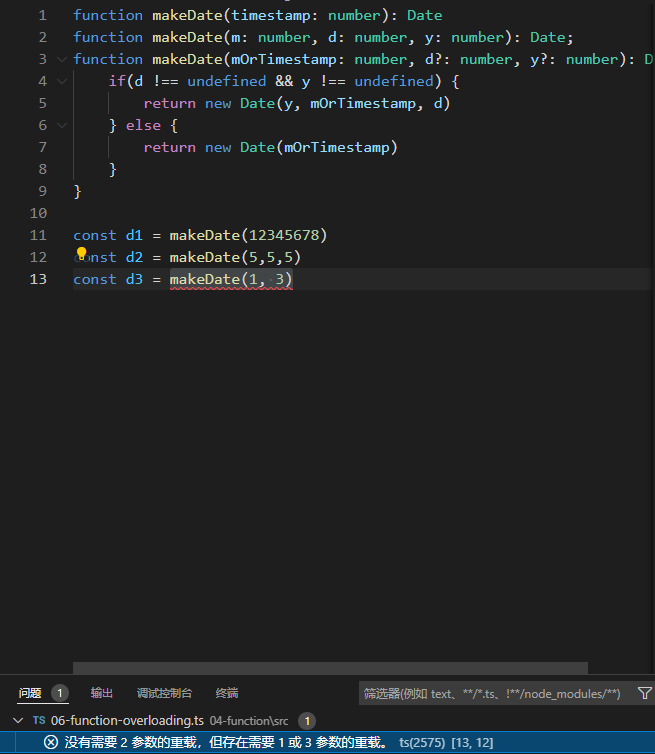Click the problem count badge beside 问题 tab
The width and height of the screenshot is (655, 754).
60,693
